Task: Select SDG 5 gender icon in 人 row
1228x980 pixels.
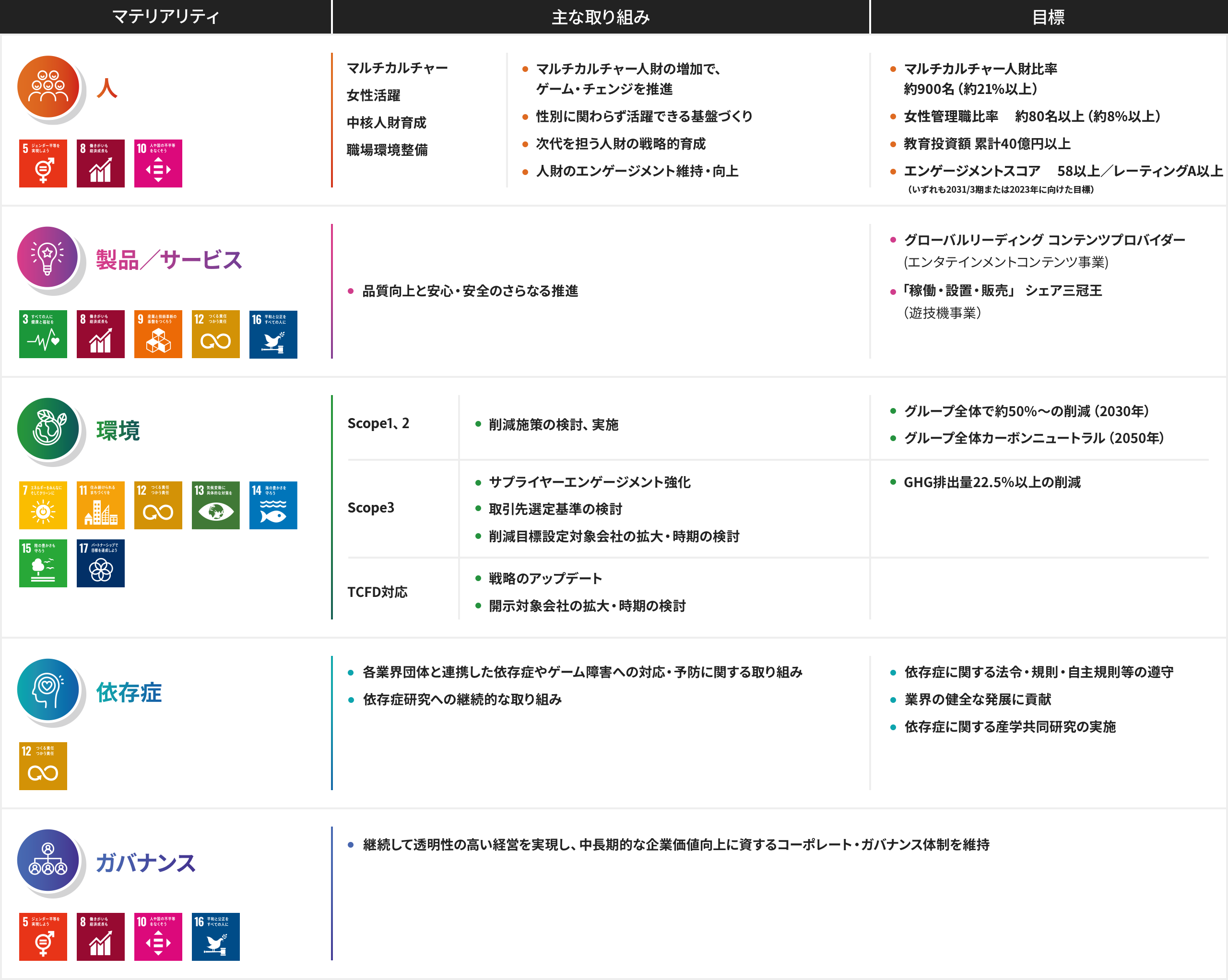Action: [43, 163]
